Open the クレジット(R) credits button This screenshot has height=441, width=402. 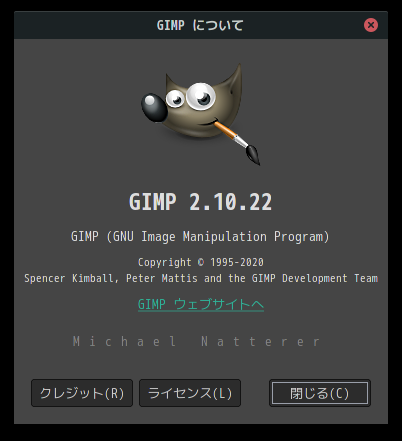pos(82,393)
